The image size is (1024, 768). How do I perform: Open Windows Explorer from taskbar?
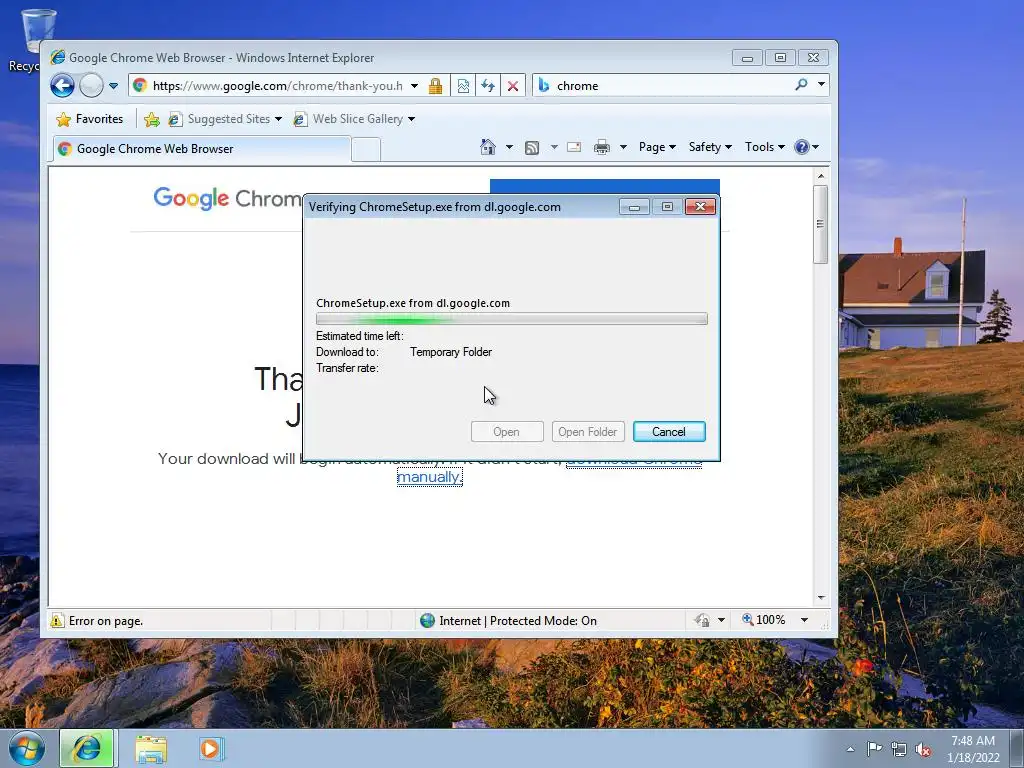click(x=151, y=749)
